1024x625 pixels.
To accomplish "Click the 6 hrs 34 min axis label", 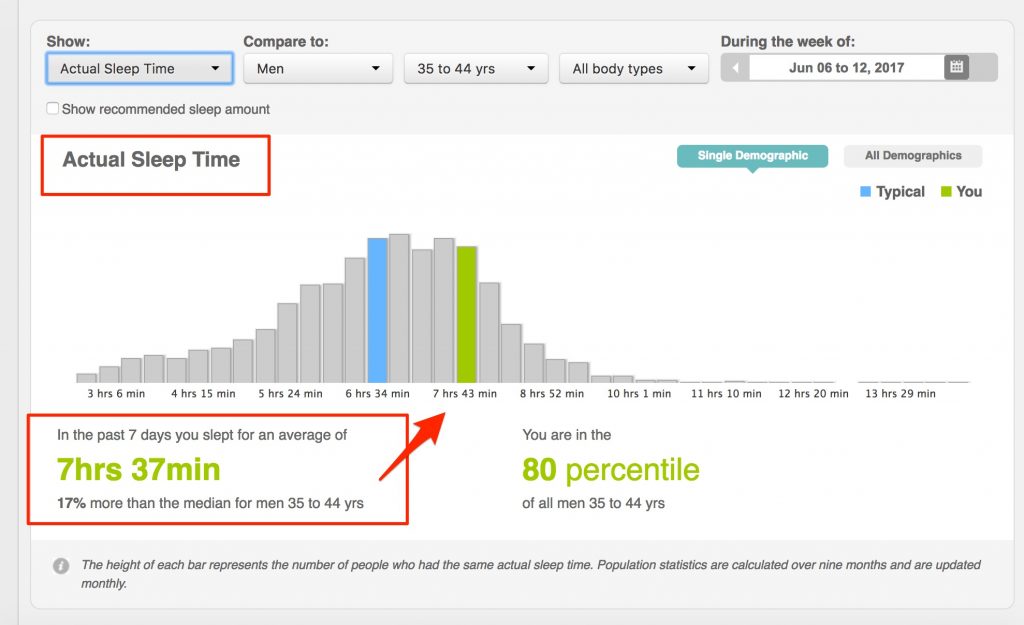I will pos(377,394).
